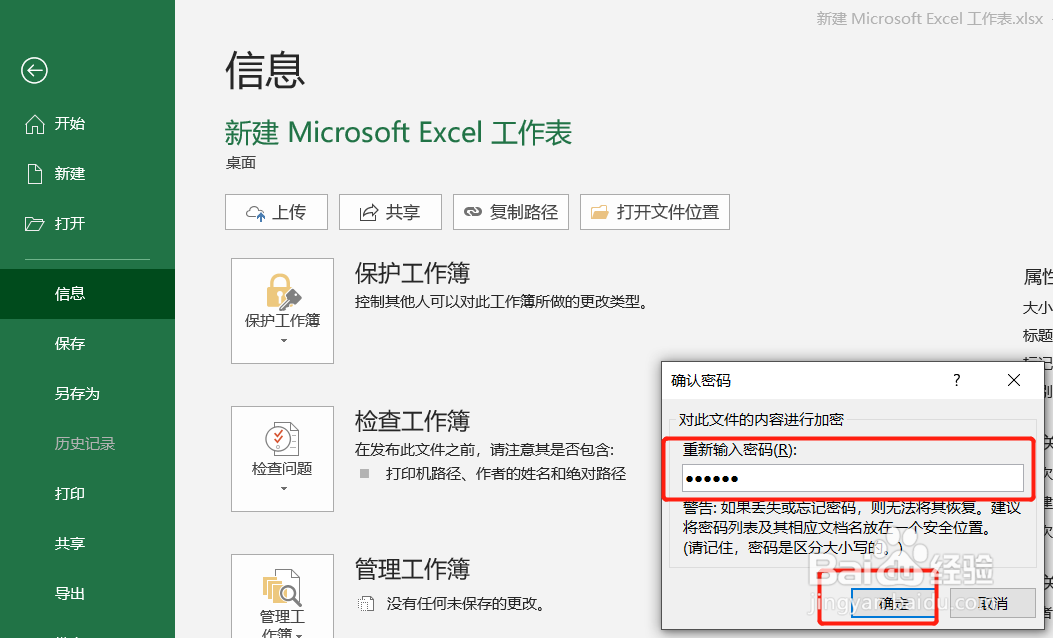The width and height of the screenshot is (1053, 638).
Task: Click the cloud upload icon
Action: click(255, 214)
